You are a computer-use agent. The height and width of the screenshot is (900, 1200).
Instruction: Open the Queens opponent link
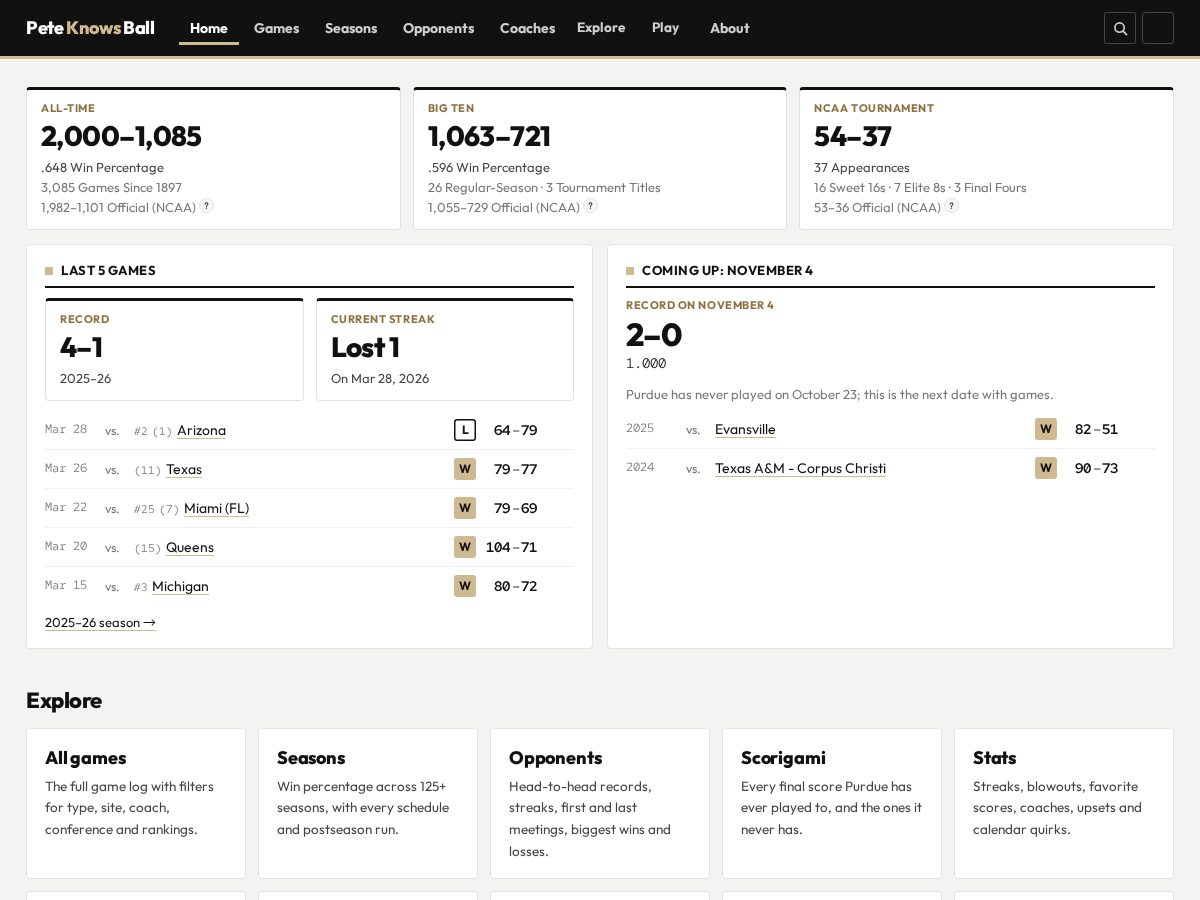[x=190, y=547]
